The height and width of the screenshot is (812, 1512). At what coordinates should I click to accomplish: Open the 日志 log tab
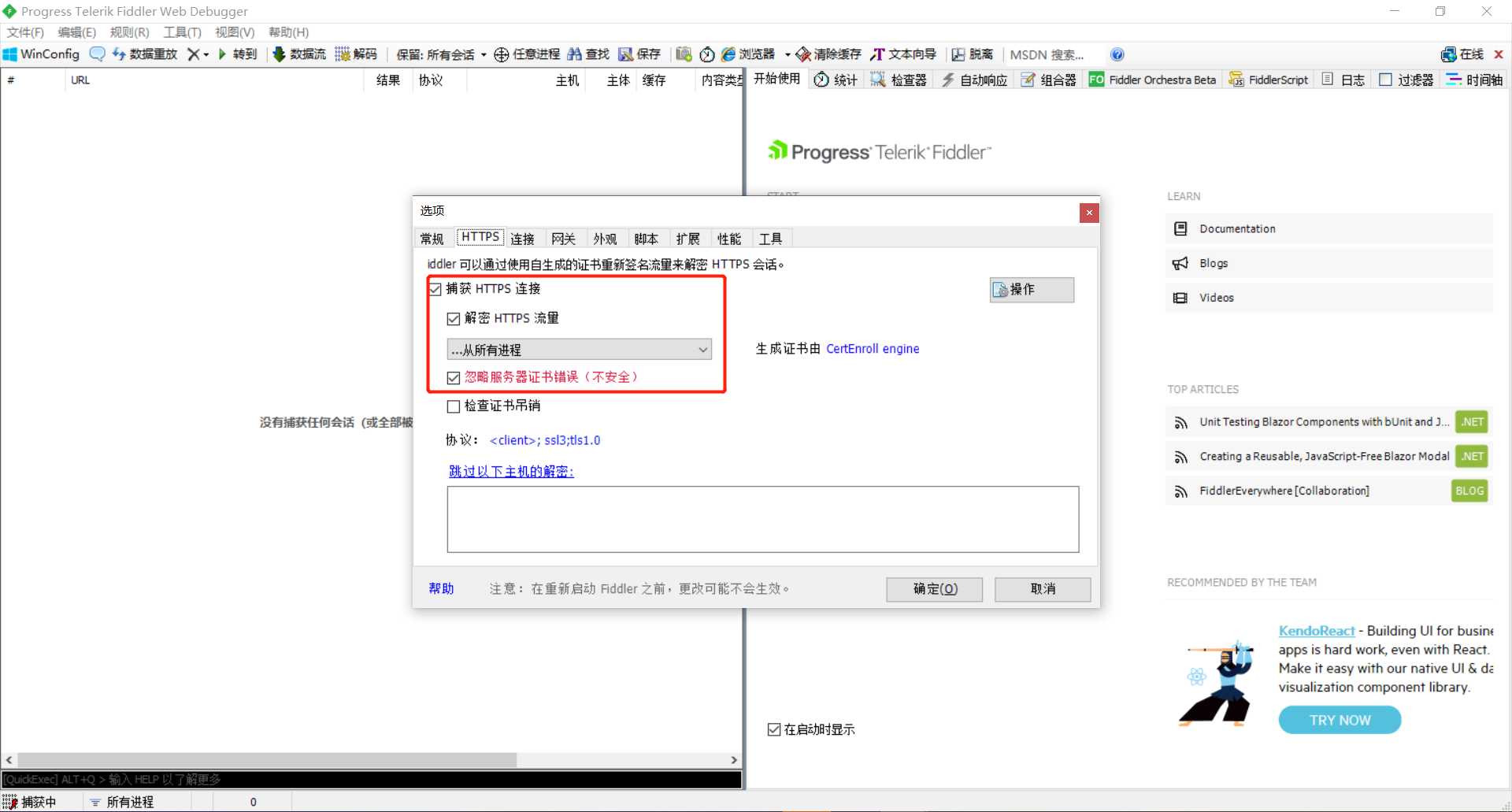coord(1343,80)
